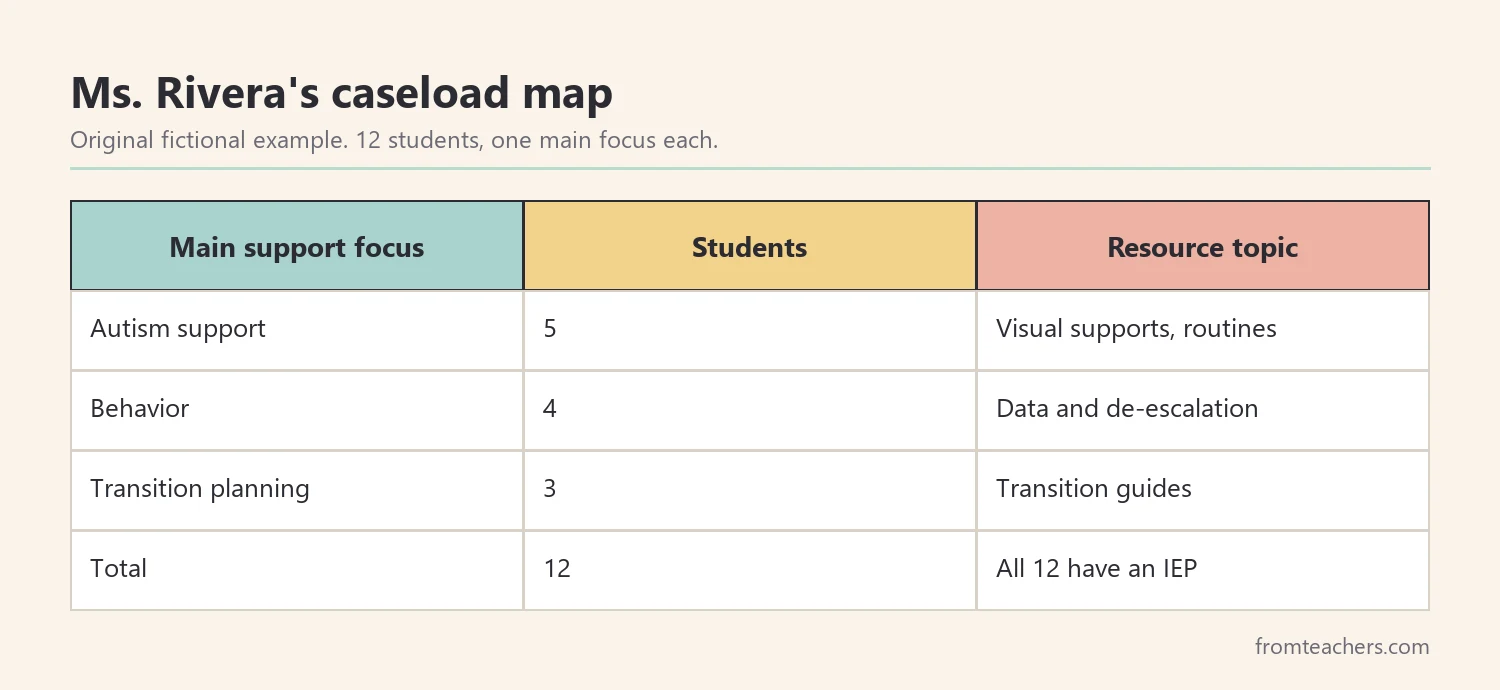Screen dimensions: 1500x690
Task: Select the 'Behavior' cell
Action: [x=297, y=410]
